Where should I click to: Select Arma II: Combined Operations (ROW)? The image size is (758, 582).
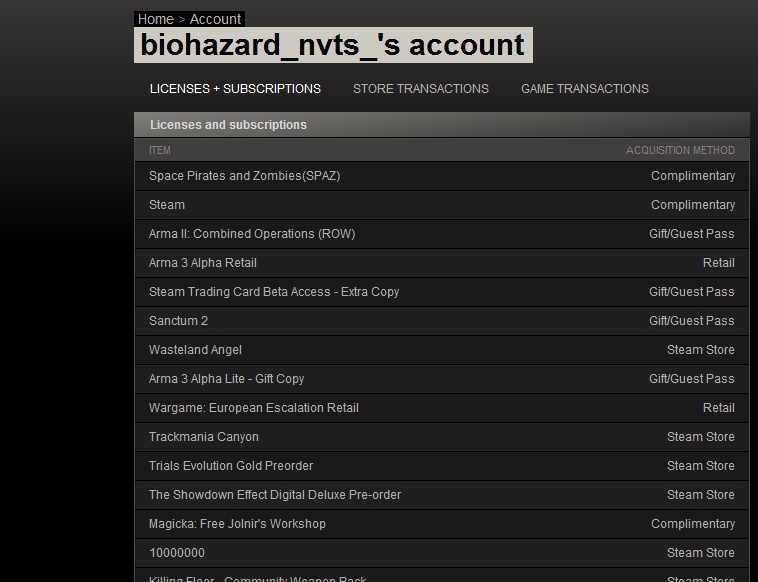click(x=252, y=234)
